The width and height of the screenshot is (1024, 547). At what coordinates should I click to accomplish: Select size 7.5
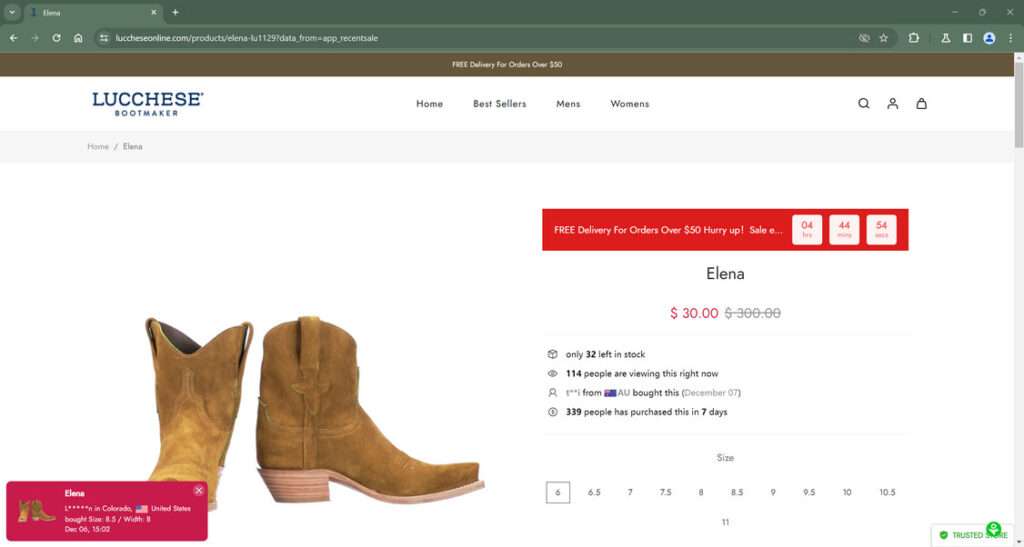[665, 492]
